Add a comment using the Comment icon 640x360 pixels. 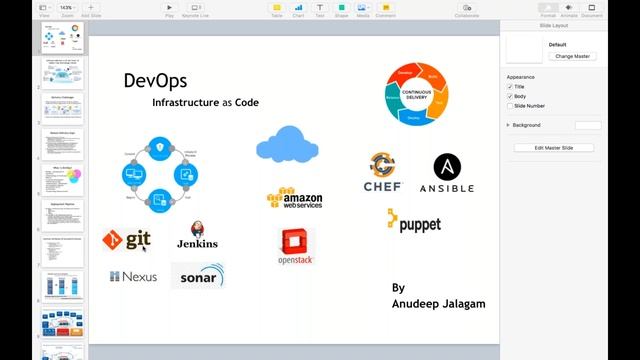tap(386, 8)
